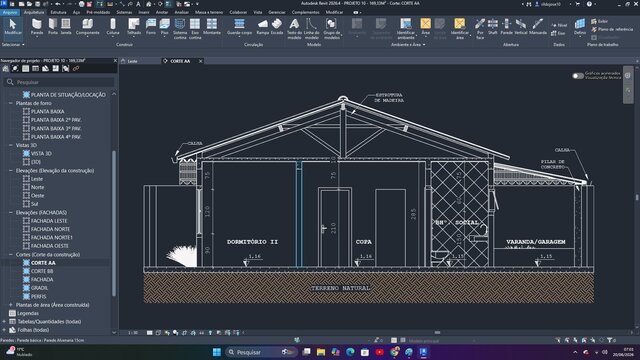The height and width of the screenshot is (360, 640).
Task: Select the Escada stair tool
Action: (x=277, y=27)
